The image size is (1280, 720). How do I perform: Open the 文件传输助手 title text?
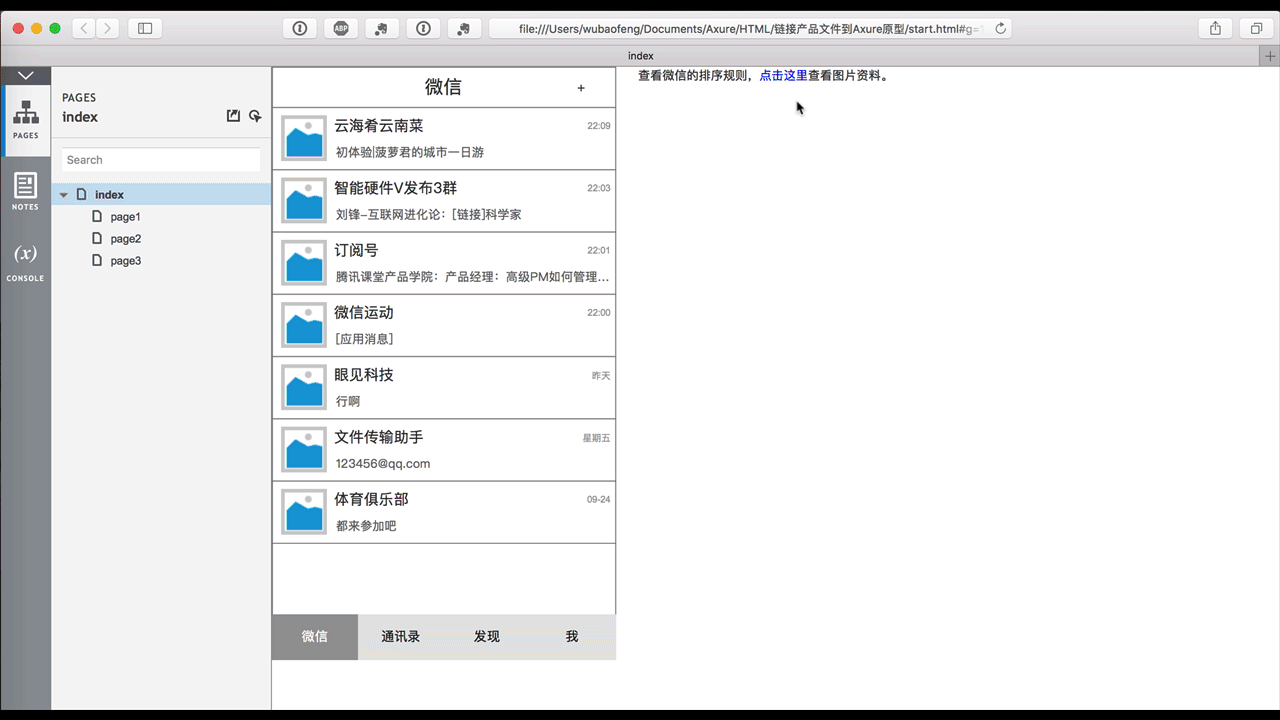(x=379, y=437)
